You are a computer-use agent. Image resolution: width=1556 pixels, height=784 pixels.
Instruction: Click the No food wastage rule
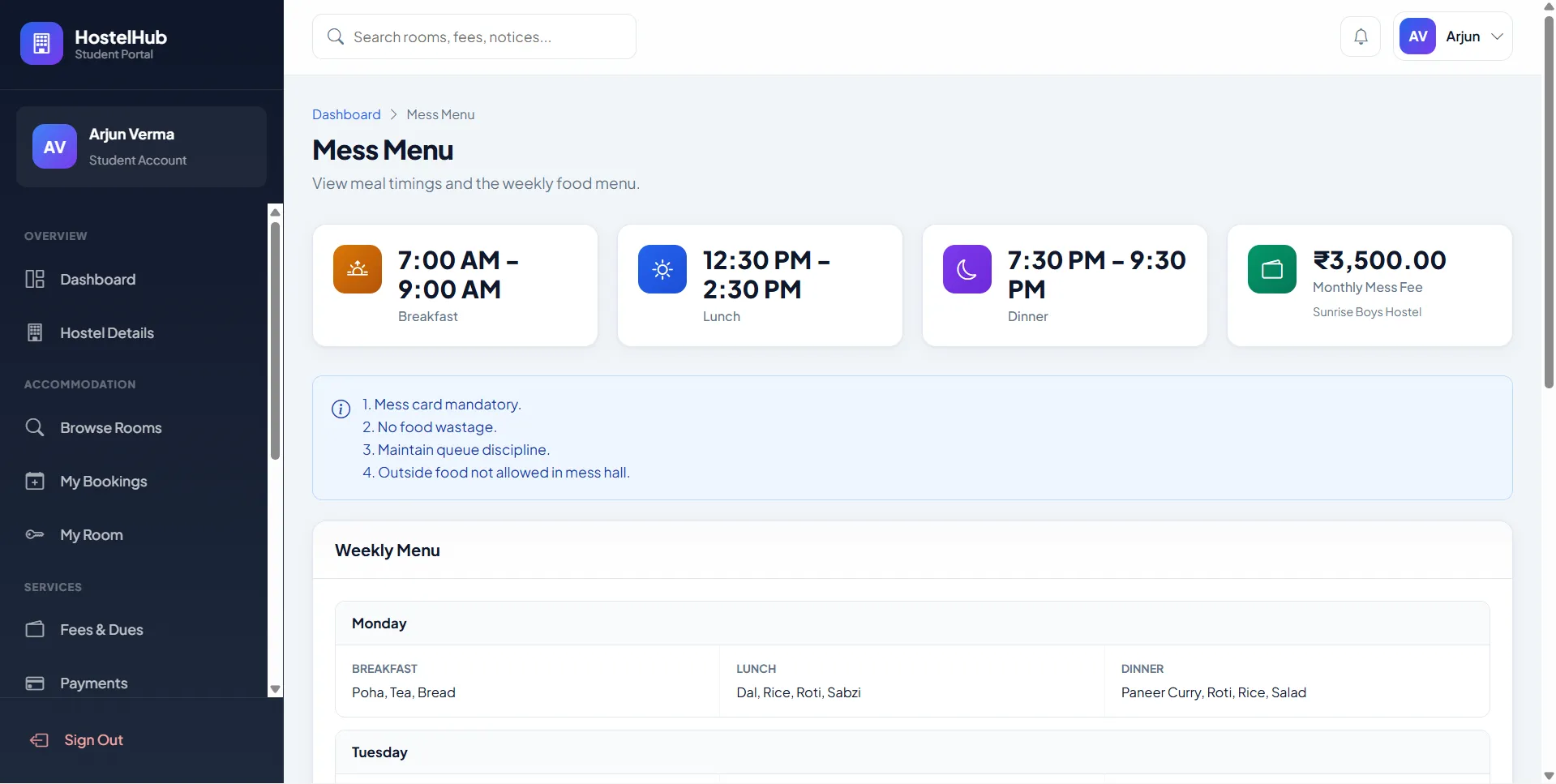pyautogui.click(x=430, y=426)
